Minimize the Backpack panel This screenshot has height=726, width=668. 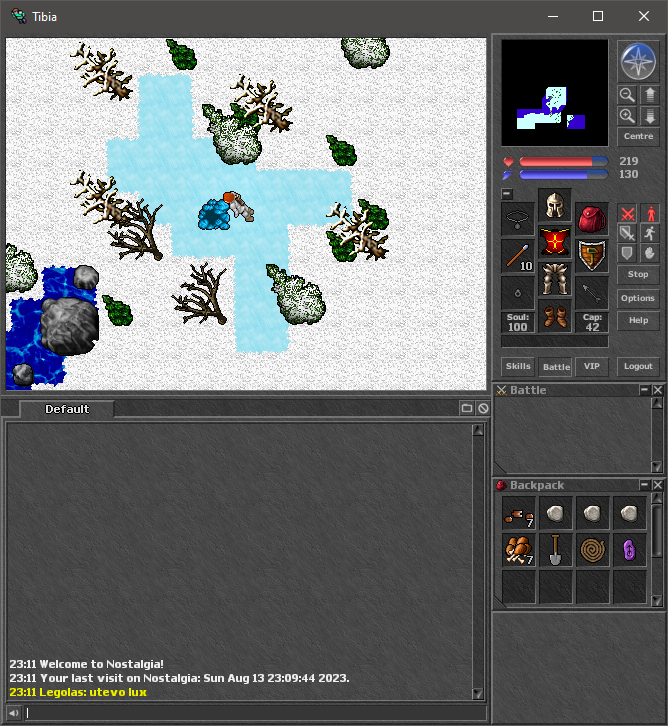pyautogui.click(x=644, y=485)
